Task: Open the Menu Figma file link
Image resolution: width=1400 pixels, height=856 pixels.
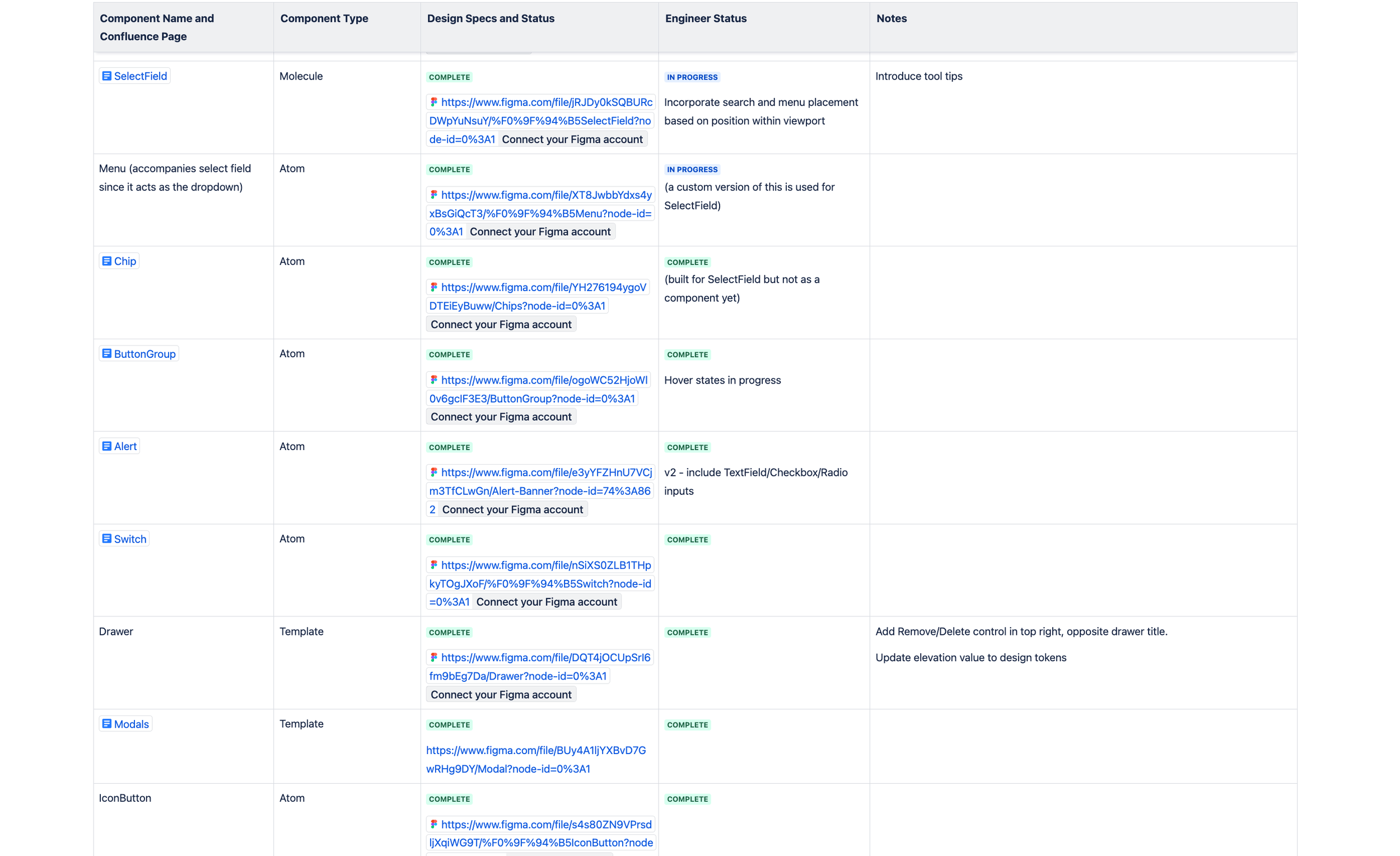Action: coord(546,195)
